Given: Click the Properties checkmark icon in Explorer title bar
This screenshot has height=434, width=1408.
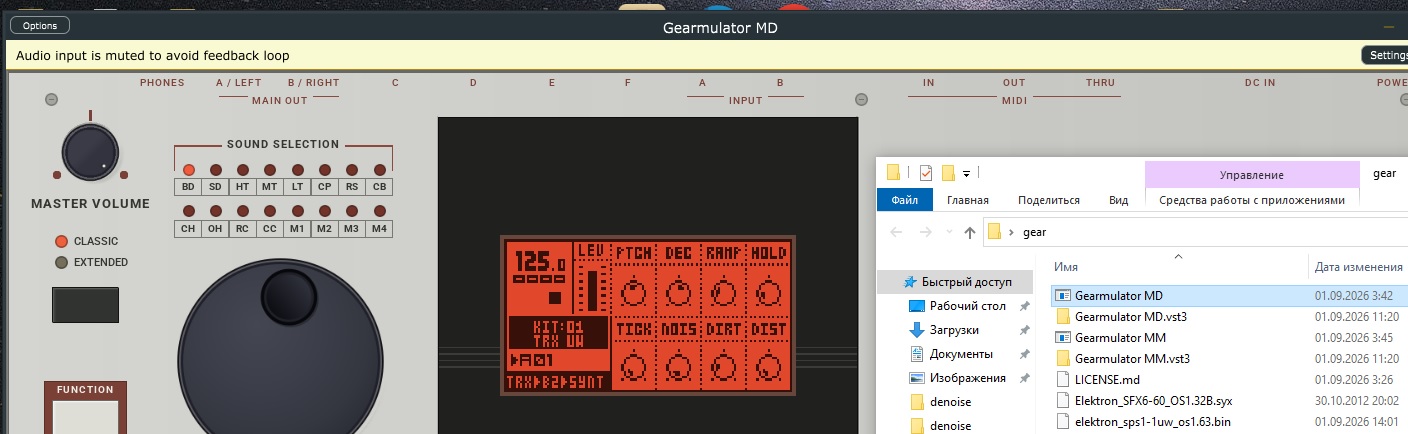Looking at the screenshot, I should [x=926, y=172].
